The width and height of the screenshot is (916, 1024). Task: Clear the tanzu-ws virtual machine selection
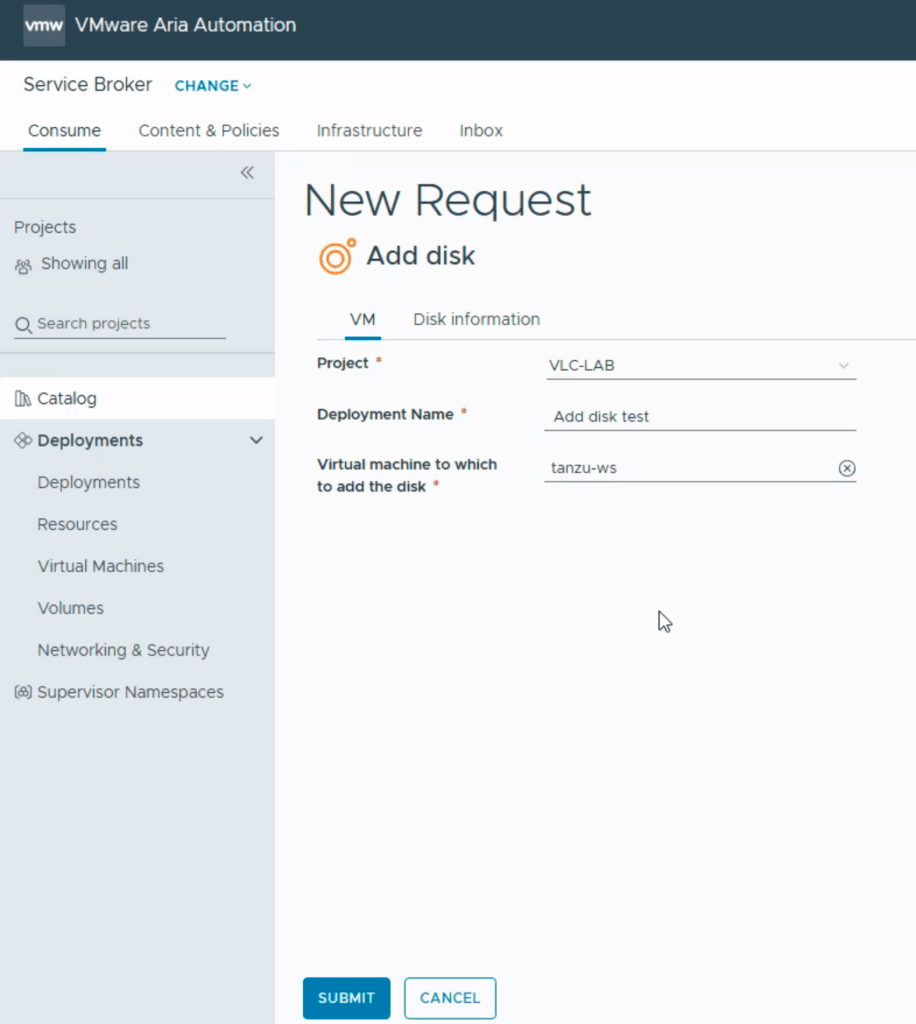point(847,468)
